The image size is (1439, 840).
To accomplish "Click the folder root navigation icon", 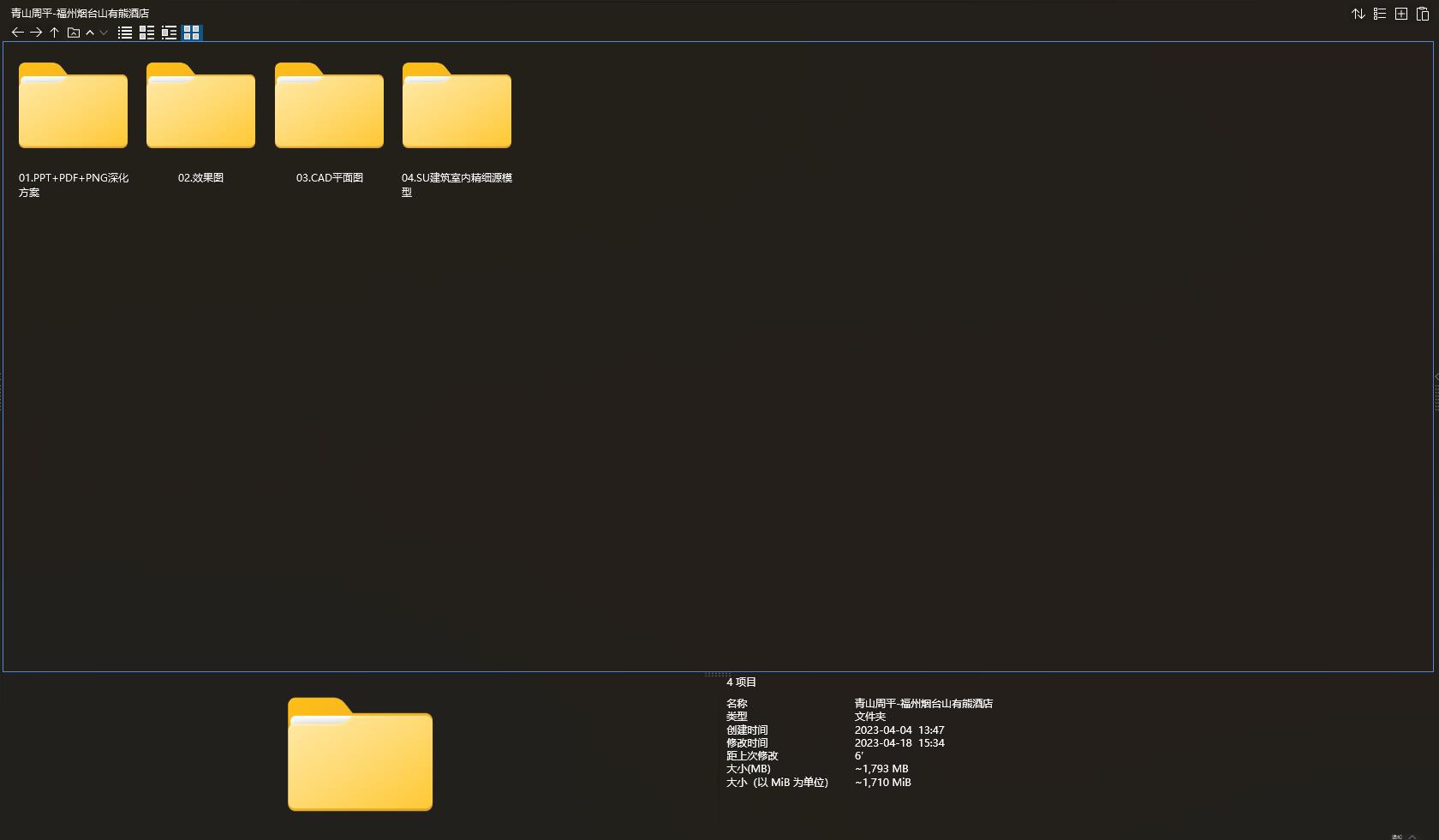I will pyautogui.click(x=74, y=33).
